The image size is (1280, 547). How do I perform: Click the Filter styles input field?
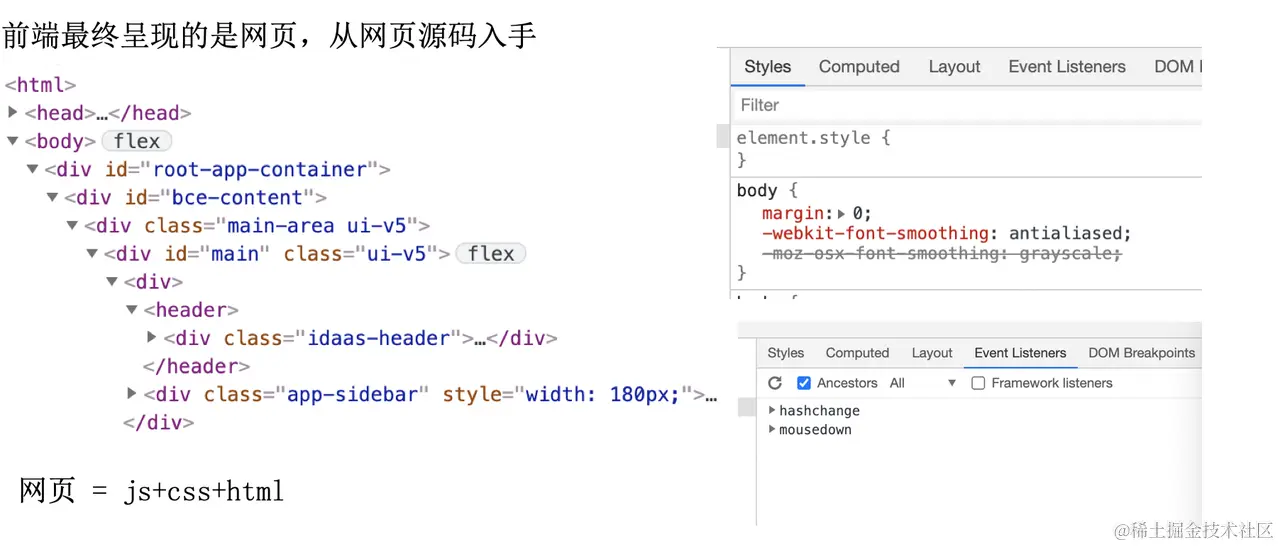coord(965,105)
